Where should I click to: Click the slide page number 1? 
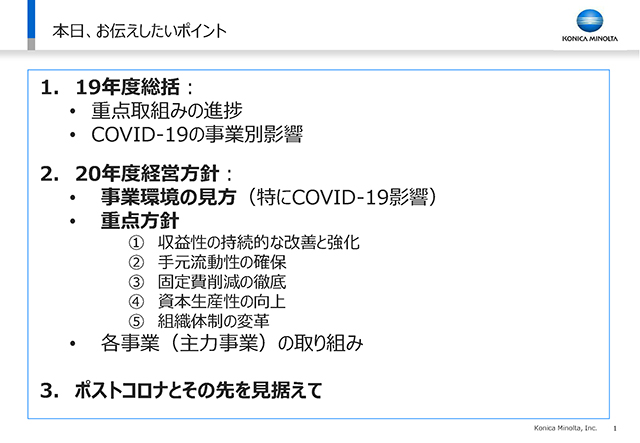pyautogui.click(x=615, y=428)
